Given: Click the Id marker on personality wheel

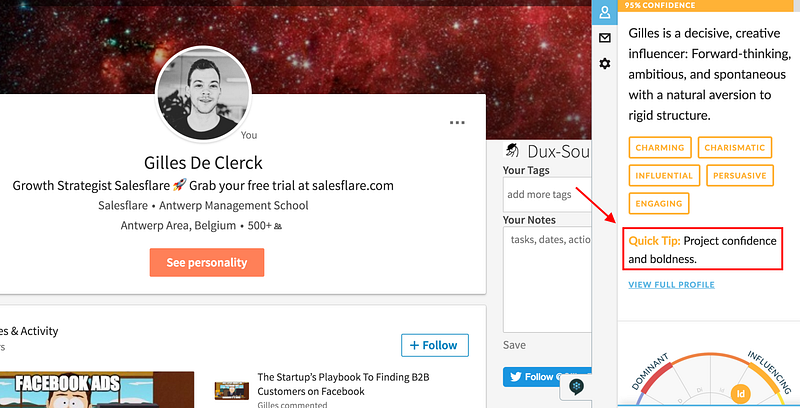Looking at the screenshot, I should [740, 393].
